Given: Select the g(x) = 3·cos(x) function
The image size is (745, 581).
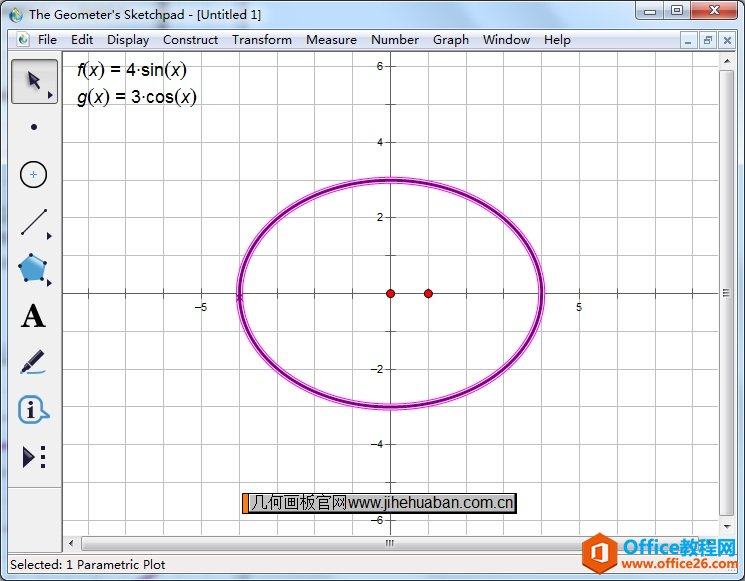Looking at the screenshot, I should pos(136,97).
